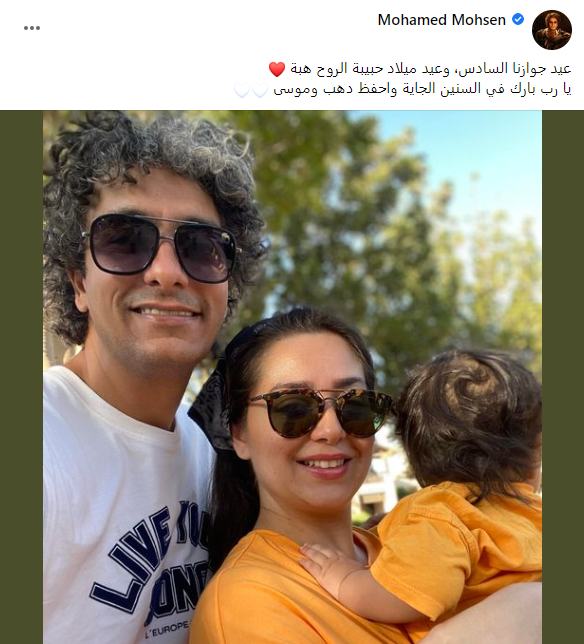Click the woman's face in the photo

point(312,427)
